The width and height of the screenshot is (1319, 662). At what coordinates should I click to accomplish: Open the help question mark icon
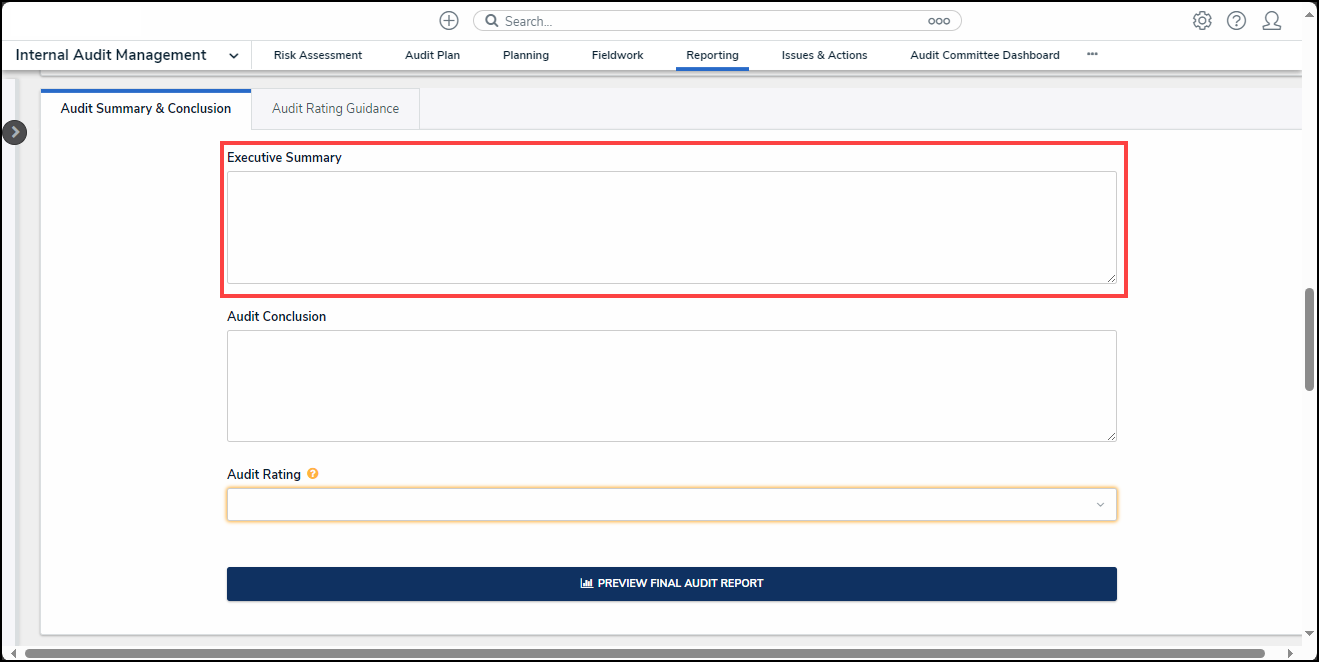point(1236,21)
